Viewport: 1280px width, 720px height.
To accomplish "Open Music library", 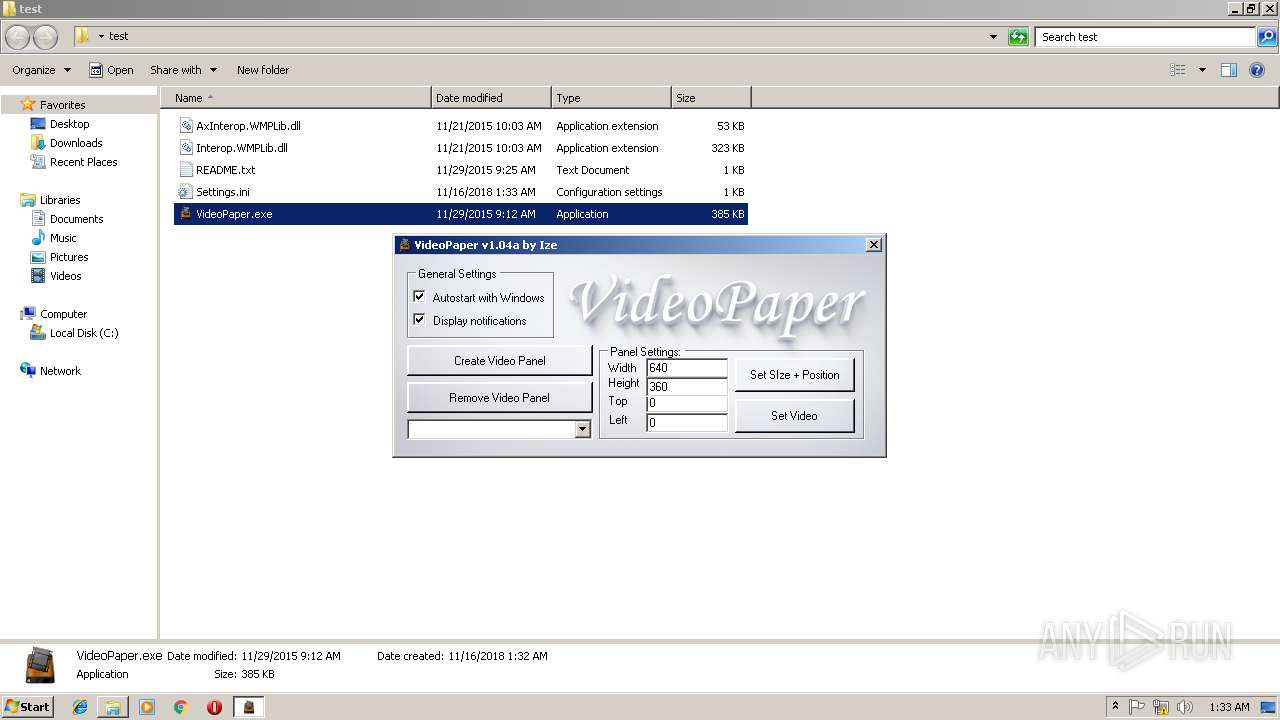I will 63,238.
